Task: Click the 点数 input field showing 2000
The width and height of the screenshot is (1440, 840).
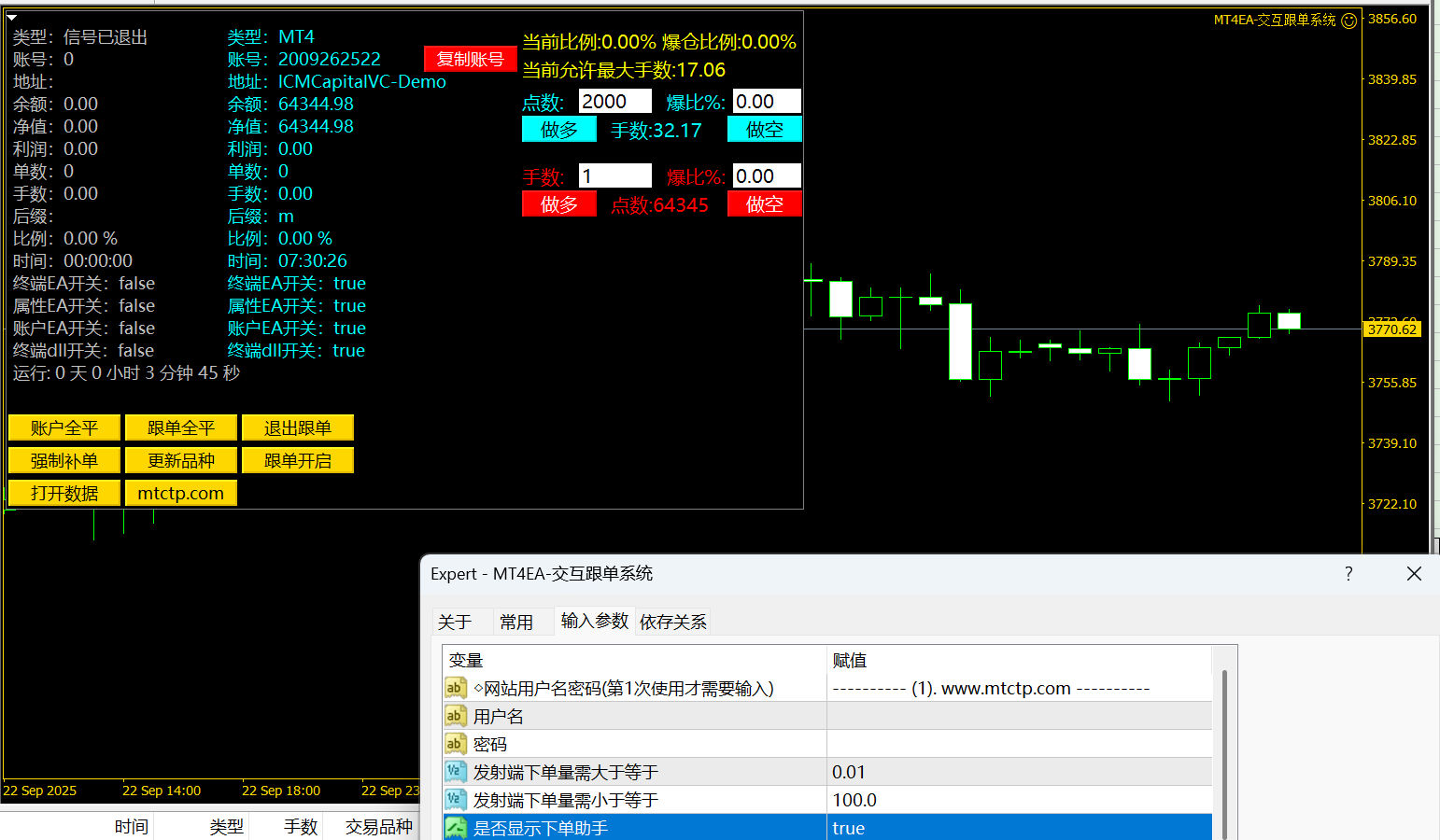Action: click(x=614, y=102)
